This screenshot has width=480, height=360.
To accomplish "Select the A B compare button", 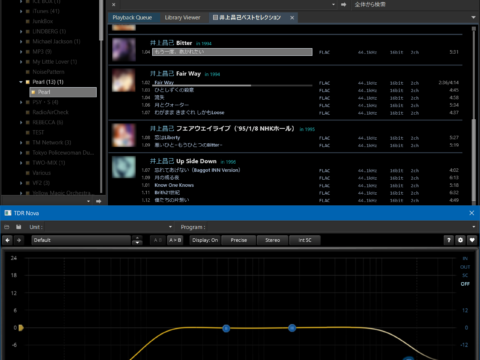I will 158,240.
